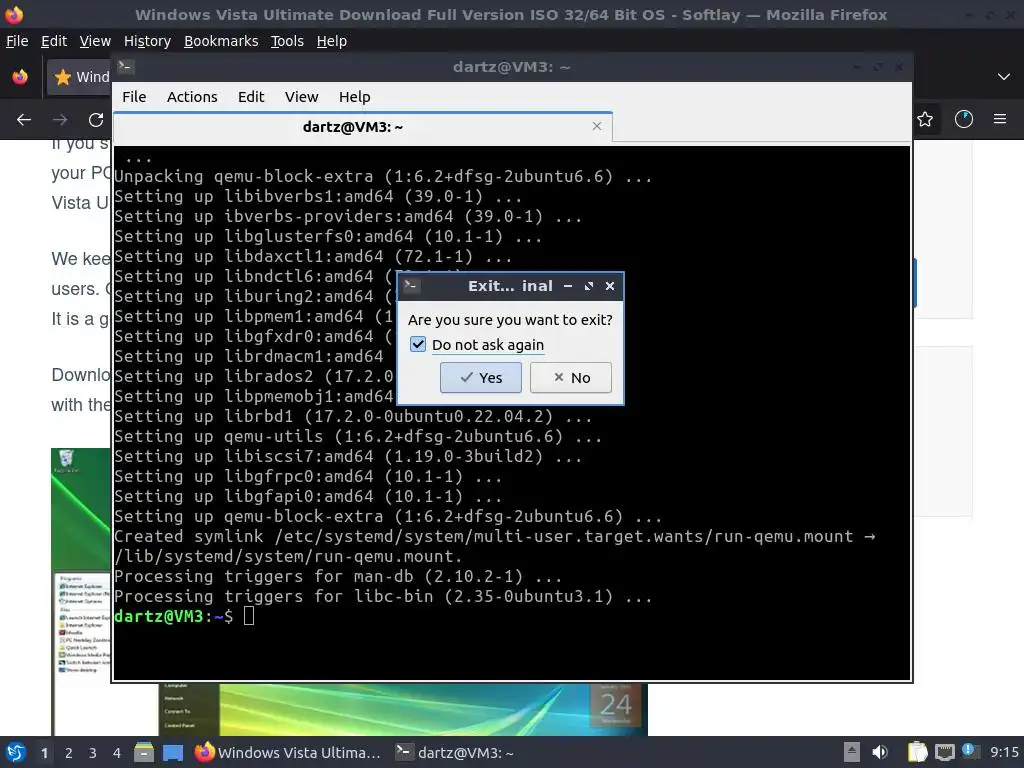Open the LXQt start menu icon
Screen dimensions: 1024x768
(x=16, y=752)
